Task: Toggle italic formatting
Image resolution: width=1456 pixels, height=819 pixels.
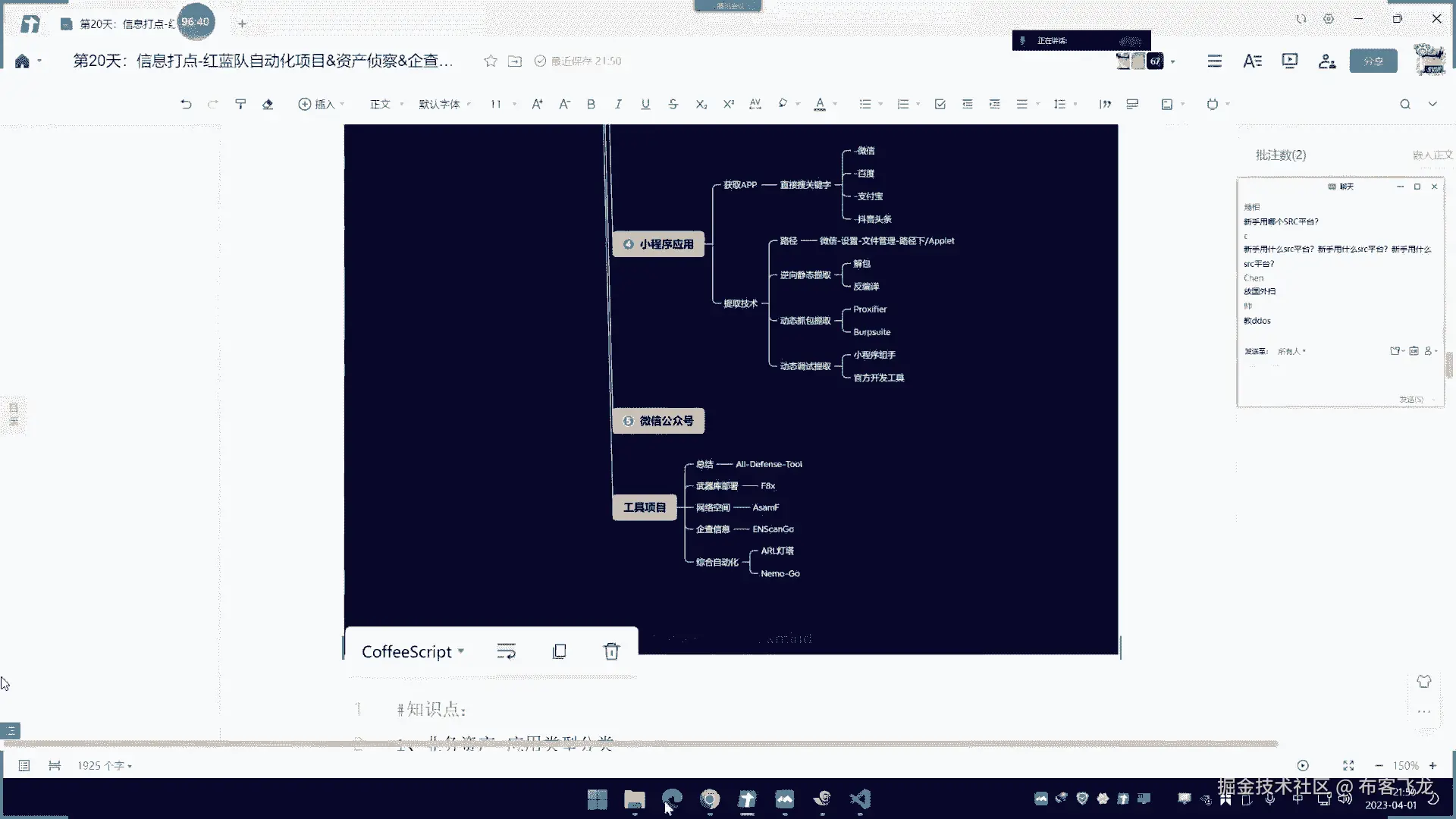Action: coord(618,105)
